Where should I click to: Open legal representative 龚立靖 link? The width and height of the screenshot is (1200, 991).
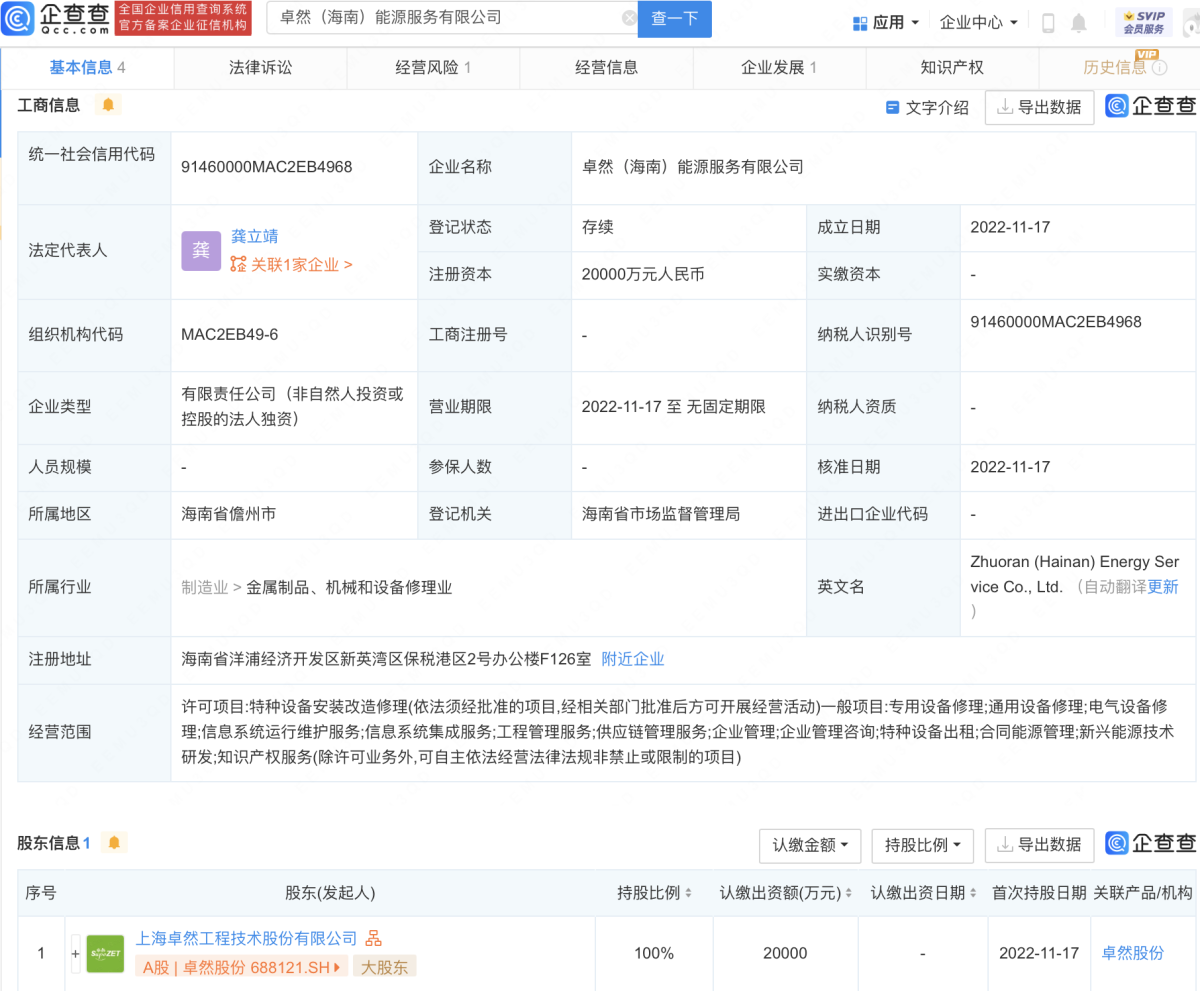click(x=255, y=237)
